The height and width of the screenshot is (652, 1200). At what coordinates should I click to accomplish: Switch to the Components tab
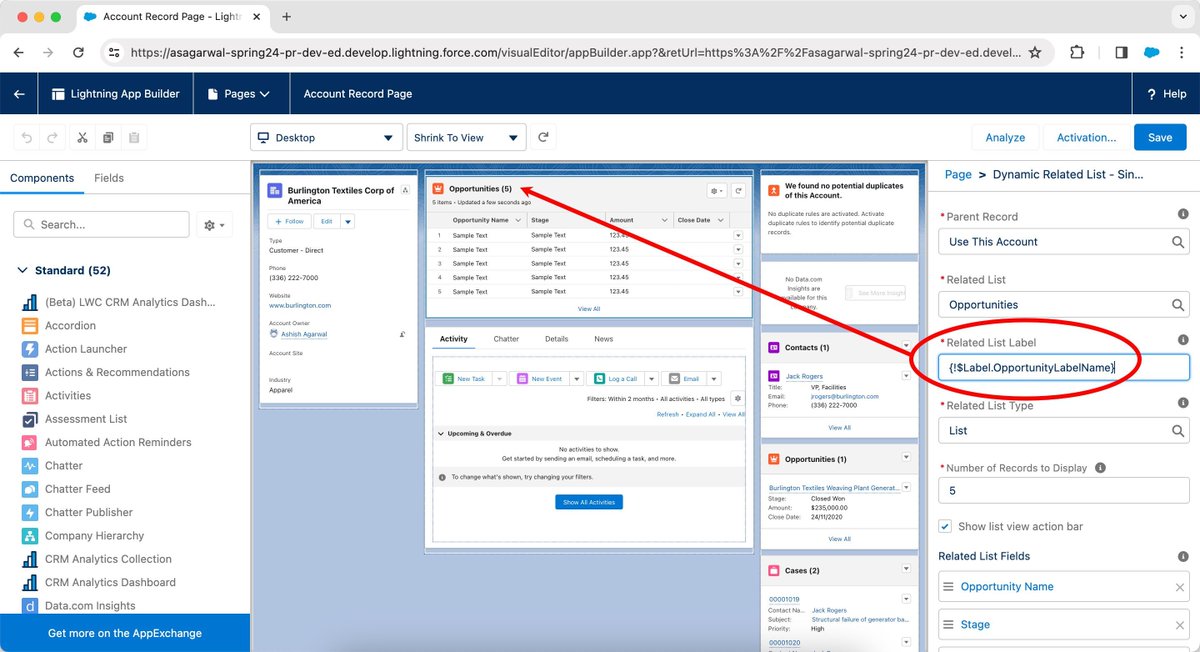pyautogui.click(x=42, y=178)
